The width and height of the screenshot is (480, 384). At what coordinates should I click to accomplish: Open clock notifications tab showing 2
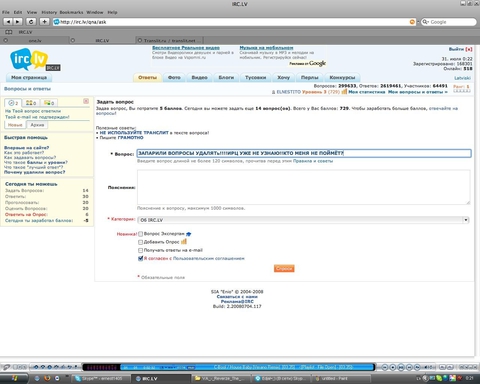pyautogui.click(x=13, y=103)
